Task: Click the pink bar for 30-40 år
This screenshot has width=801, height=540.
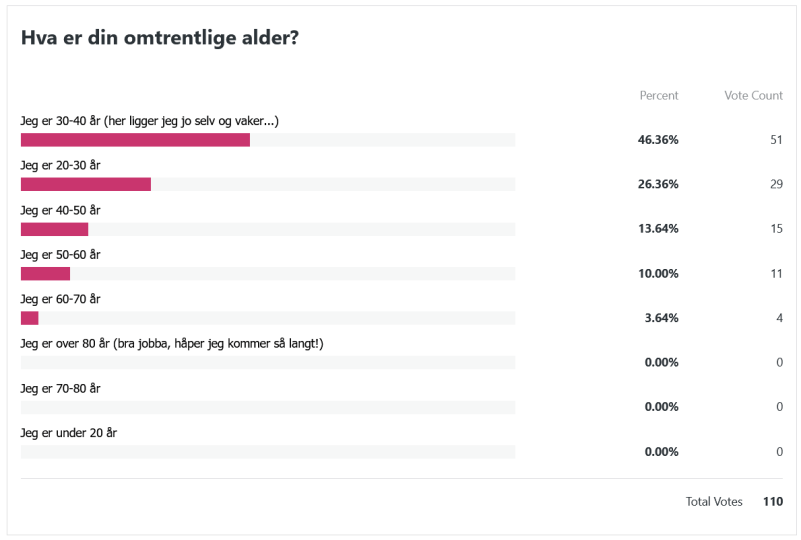Action: pyautogui.click(x=135, y=140)
